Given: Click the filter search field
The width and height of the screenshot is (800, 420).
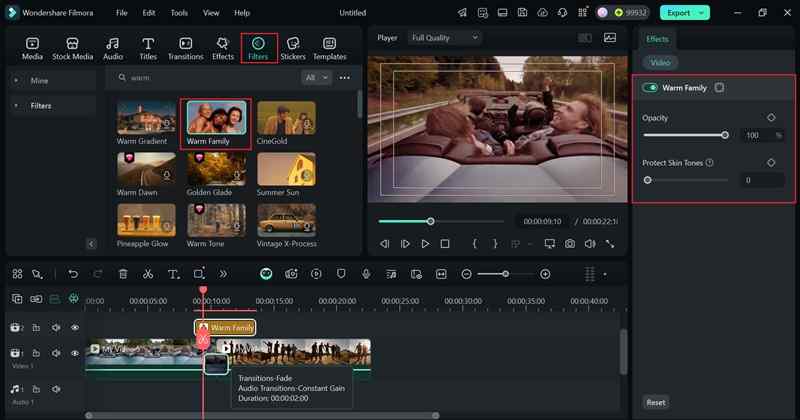Looking at the screenshot, I should (209, 78).
